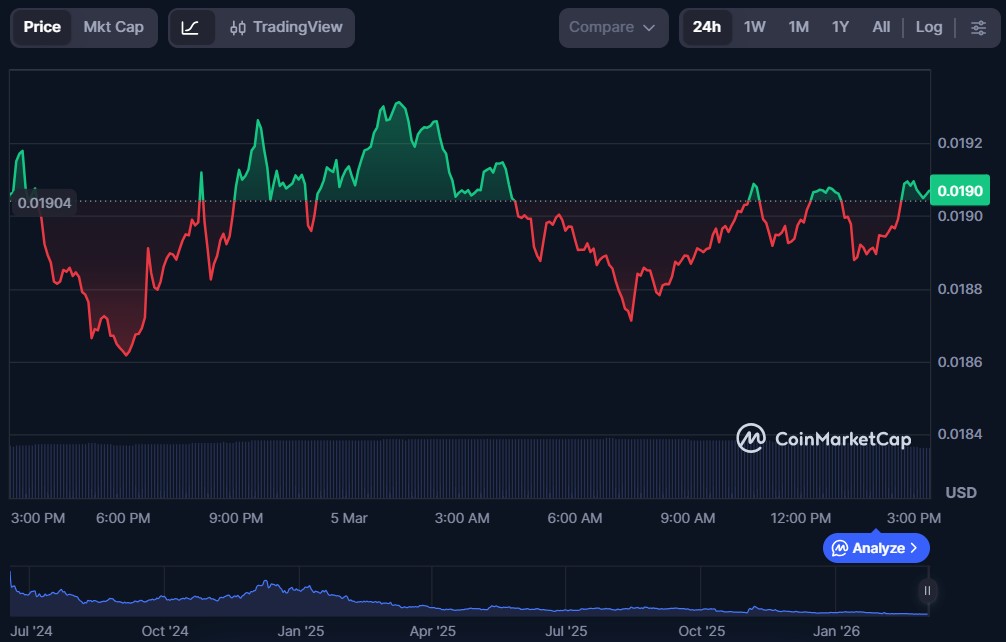Click the 0.01904 opening price label
Viewport: 1006px width, 642px height.
click(x=45, y=203)
